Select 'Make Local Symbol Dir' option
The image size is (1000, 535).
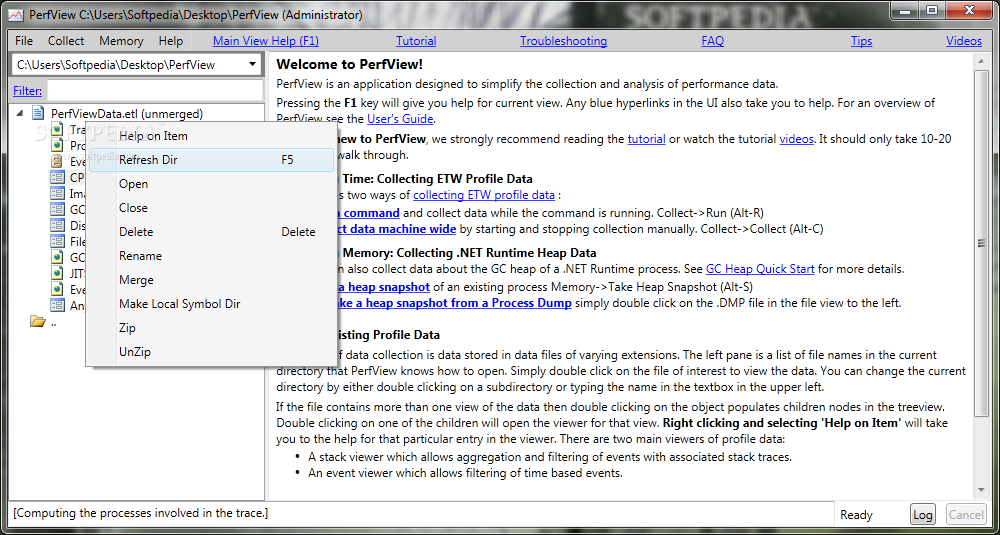click(211, 304)
